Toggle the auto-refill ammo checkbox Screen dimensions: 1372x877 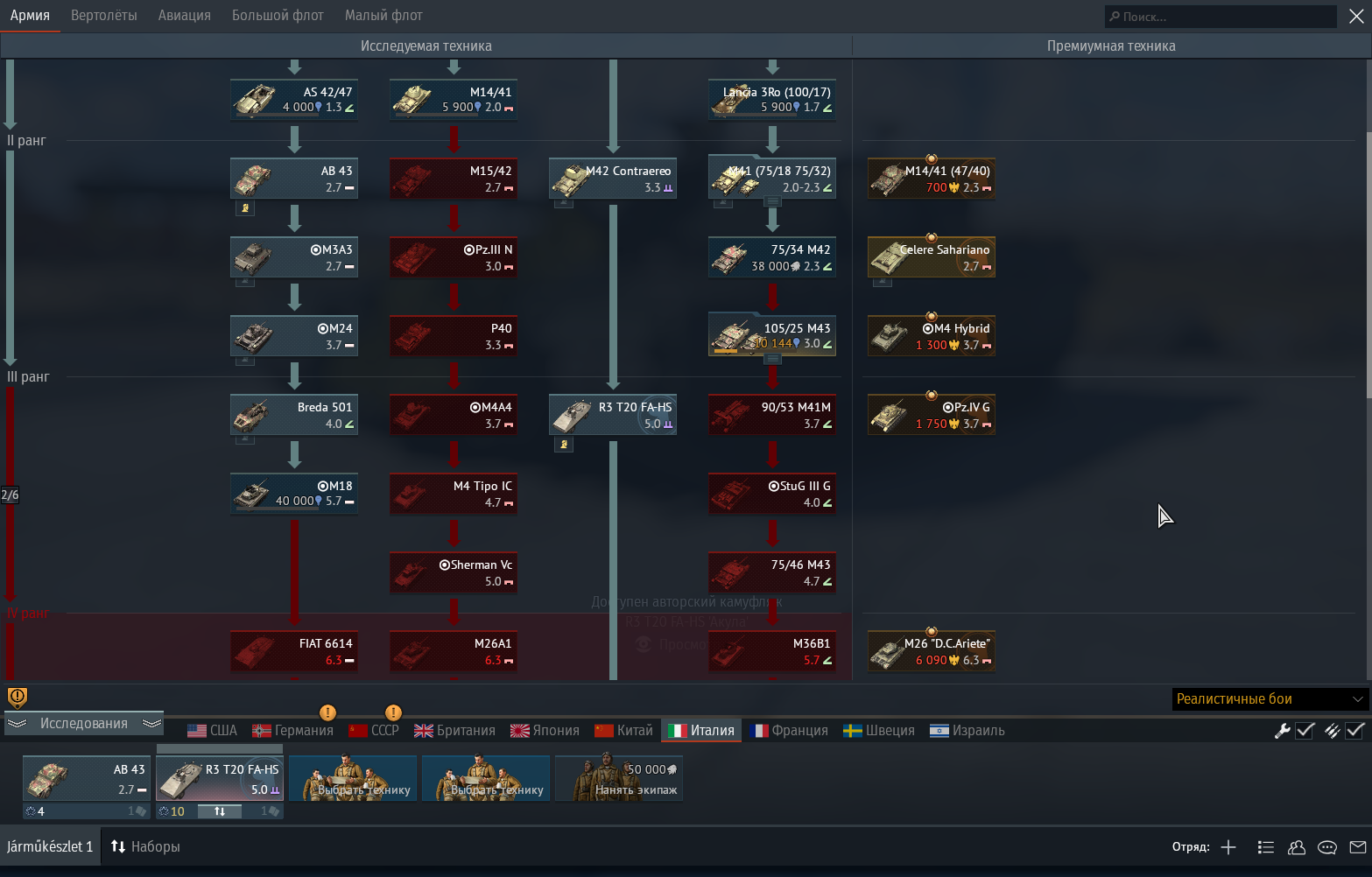(1354, 731)
